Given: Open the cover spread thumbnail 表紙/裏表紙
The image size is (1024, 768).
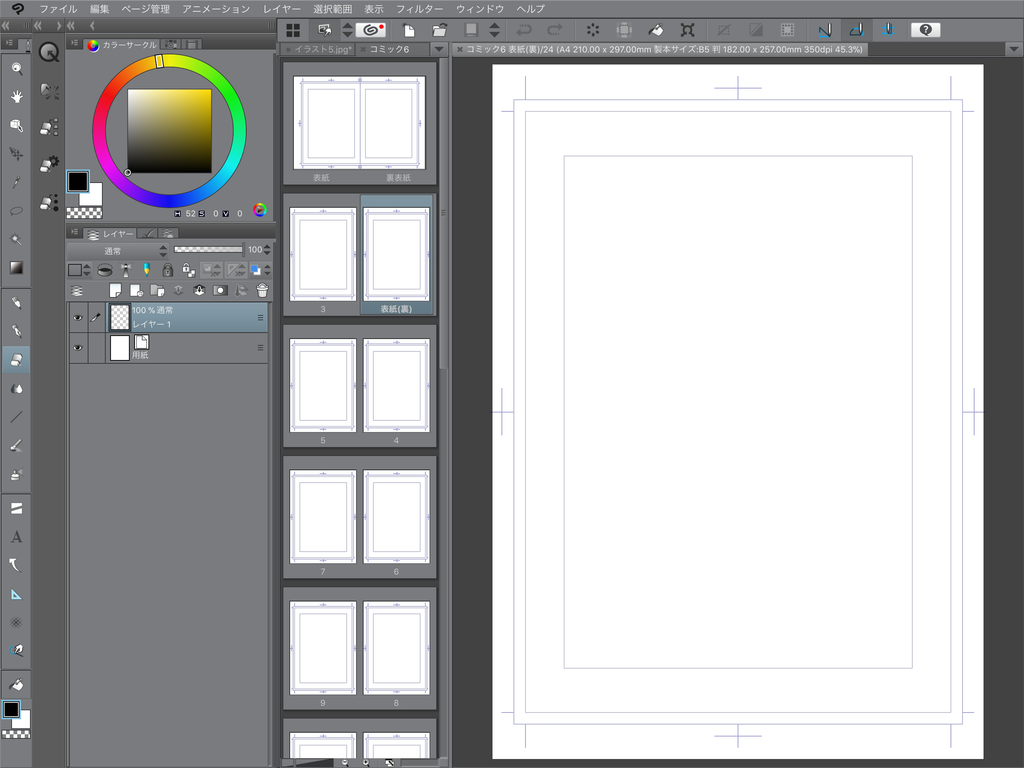Looking at the screenshot, I should 360,124.
